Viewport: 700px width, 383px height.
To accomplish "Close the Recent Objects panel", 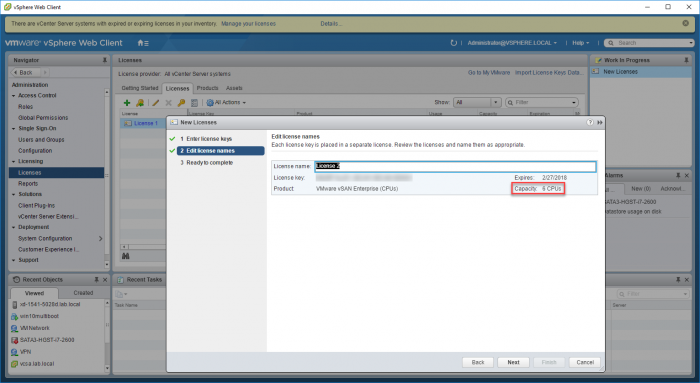I will point(105,279).
